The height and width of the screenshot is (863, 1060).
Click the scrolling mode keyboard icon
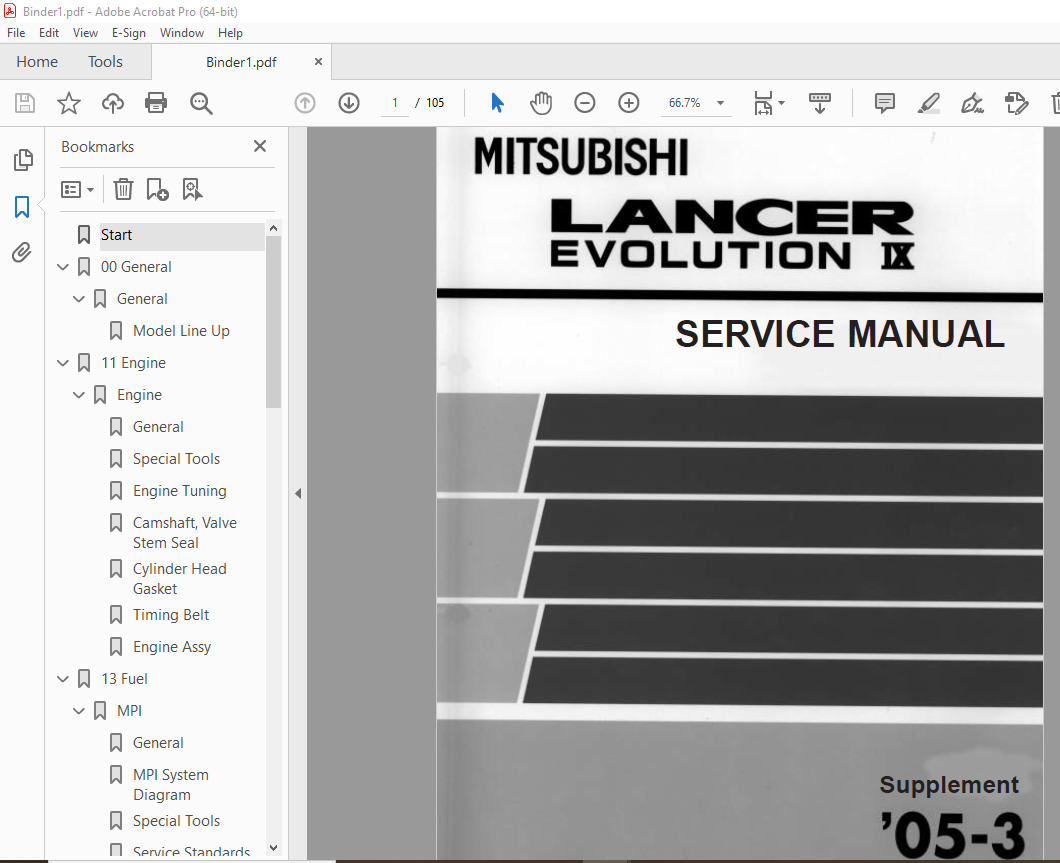click(x=820, y=103)
